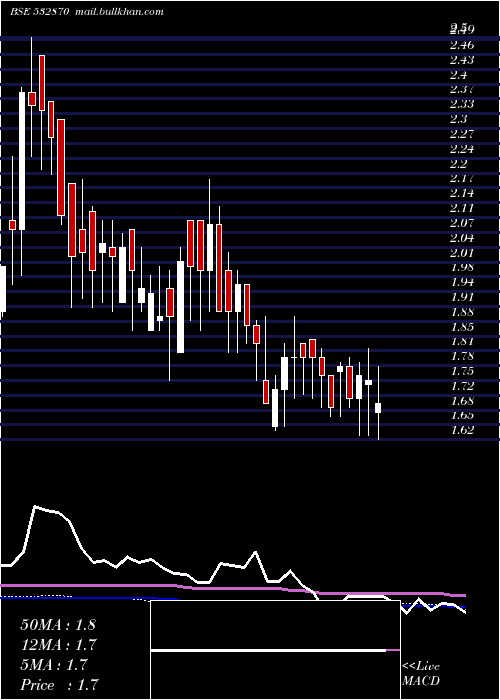
Task: Select the 2.07 price axis label
Action: pyautogui.click(x=462, y=223)
